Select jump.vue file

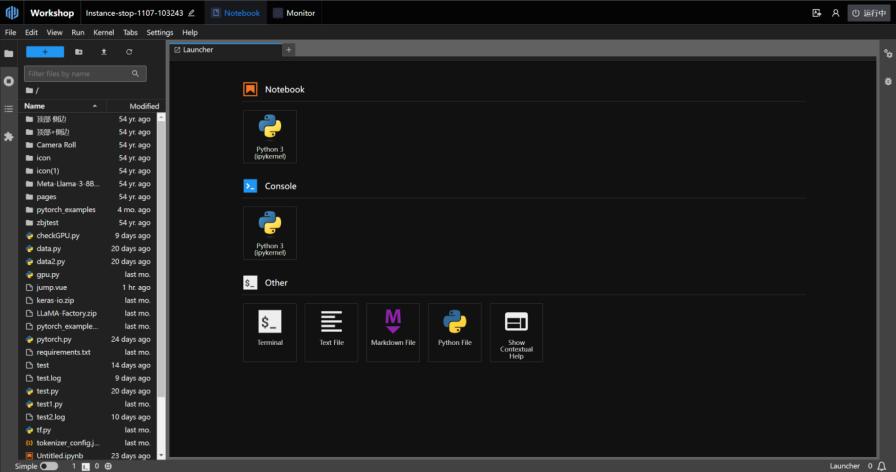(88, 287)
